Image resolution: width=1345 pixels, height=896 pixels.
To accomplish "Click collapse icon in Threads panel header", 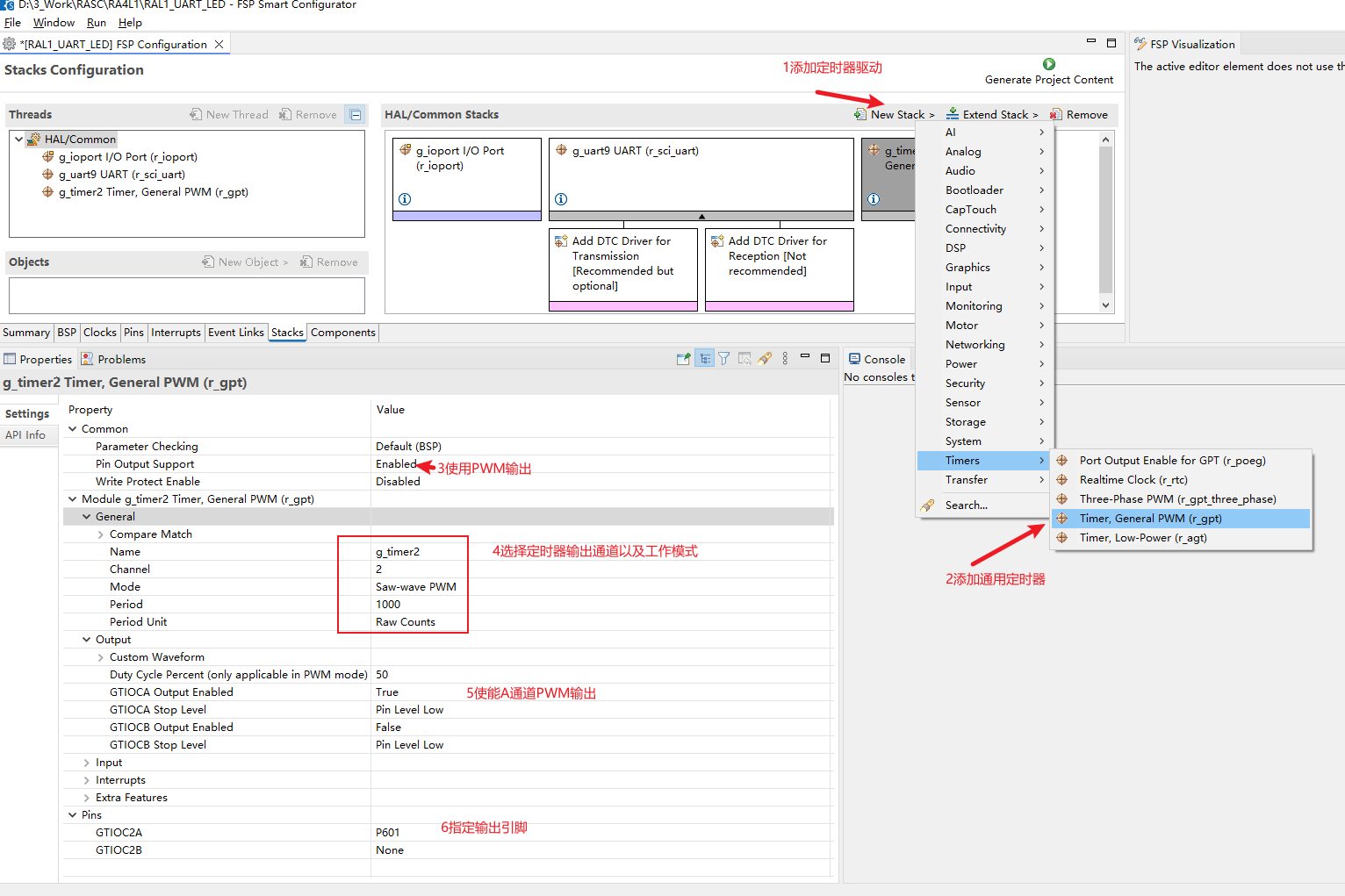I will point(356,115).
